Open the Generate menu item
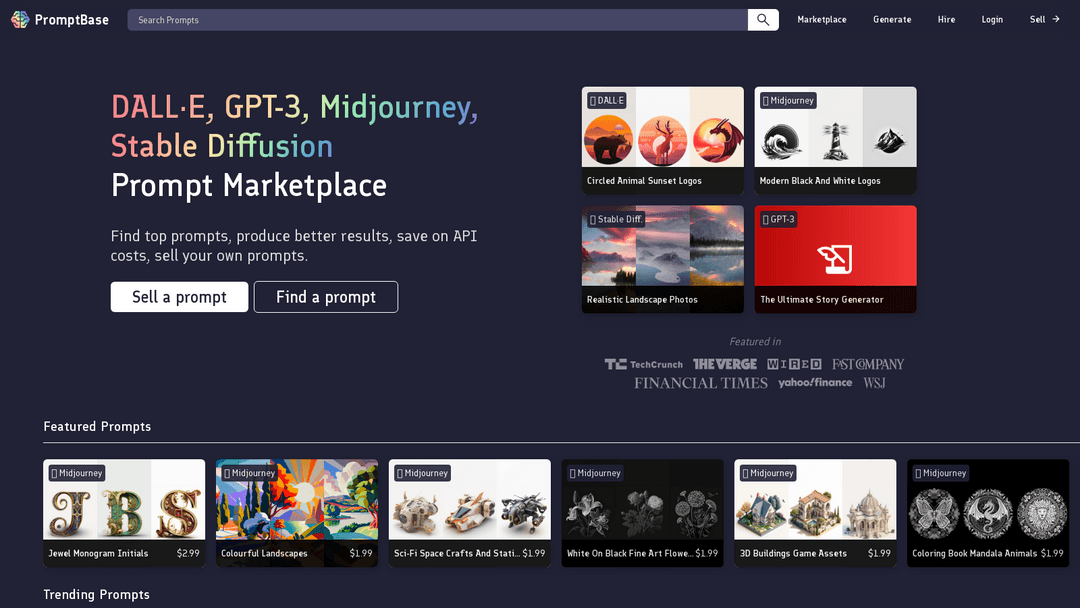Screen dimensions: 1080x608 pos(892,19)
